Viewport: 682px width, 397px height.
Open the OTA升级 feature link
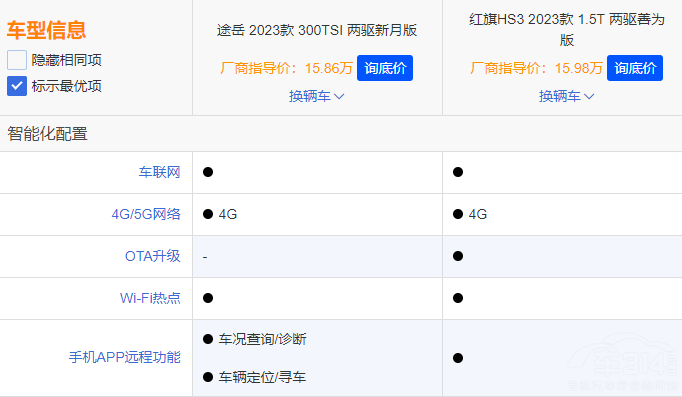click(x=152, y=256)
